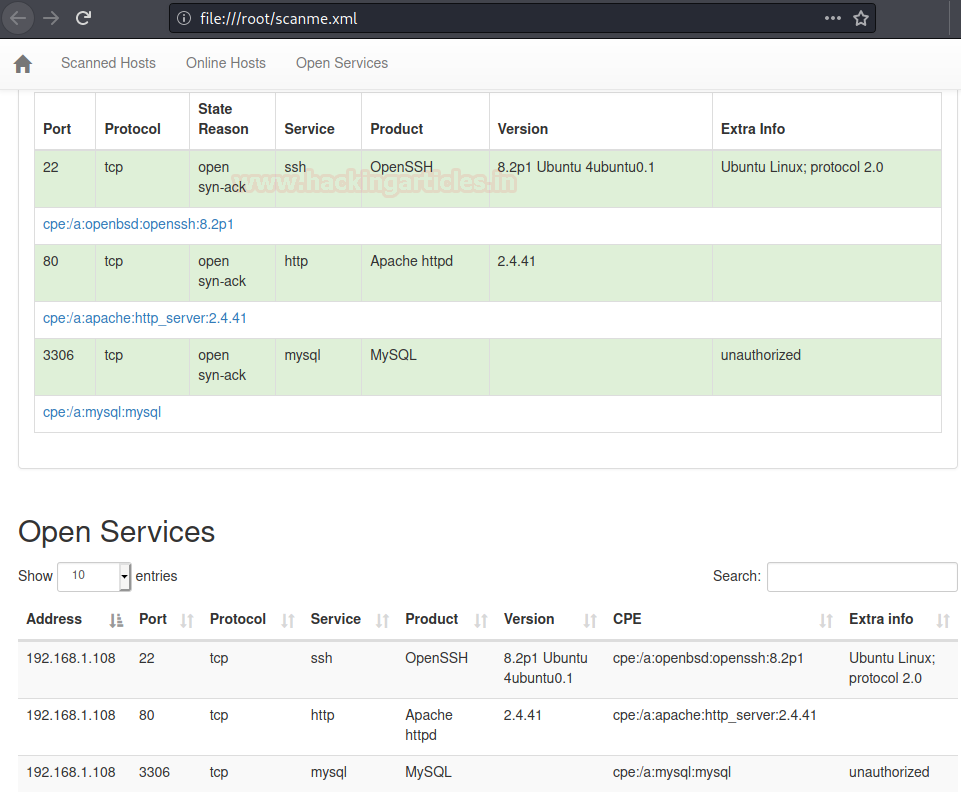
Task: Select port 22 cell in host table
Action: point(65,178)
